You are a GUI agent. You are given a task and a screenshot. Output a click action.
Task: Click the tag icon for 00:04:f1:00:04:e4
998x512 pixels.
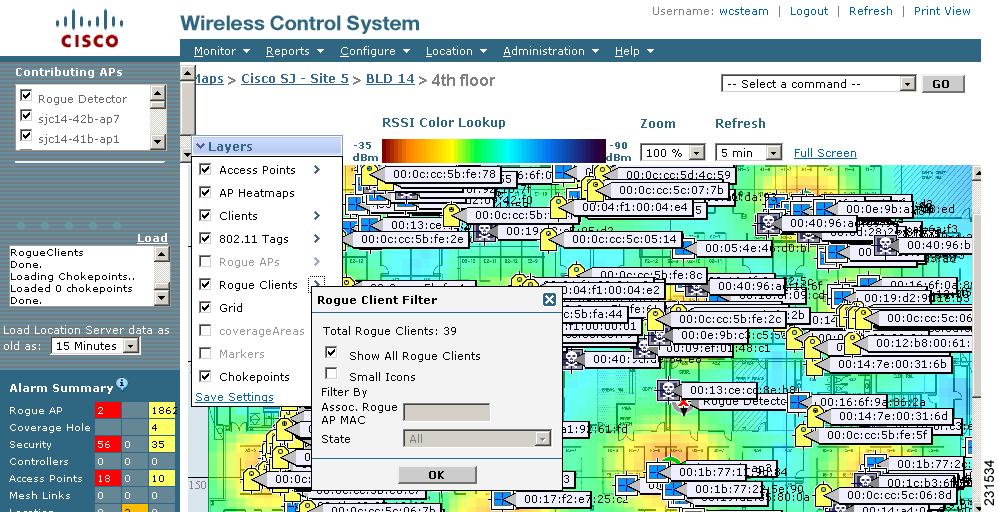coord(559,208)
